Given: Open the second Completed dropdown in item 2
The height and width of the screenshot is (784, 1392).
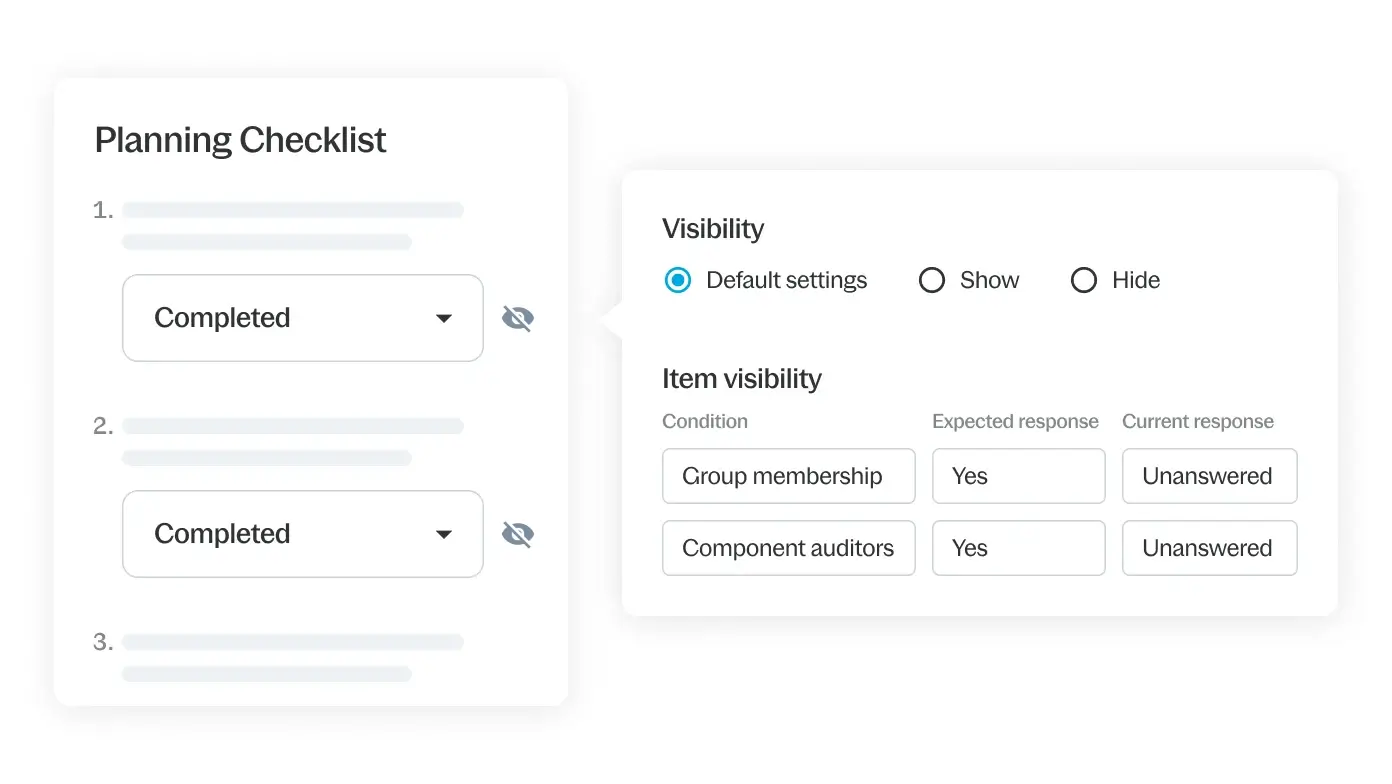Looking at the screenshot, I should coord(302,534).
